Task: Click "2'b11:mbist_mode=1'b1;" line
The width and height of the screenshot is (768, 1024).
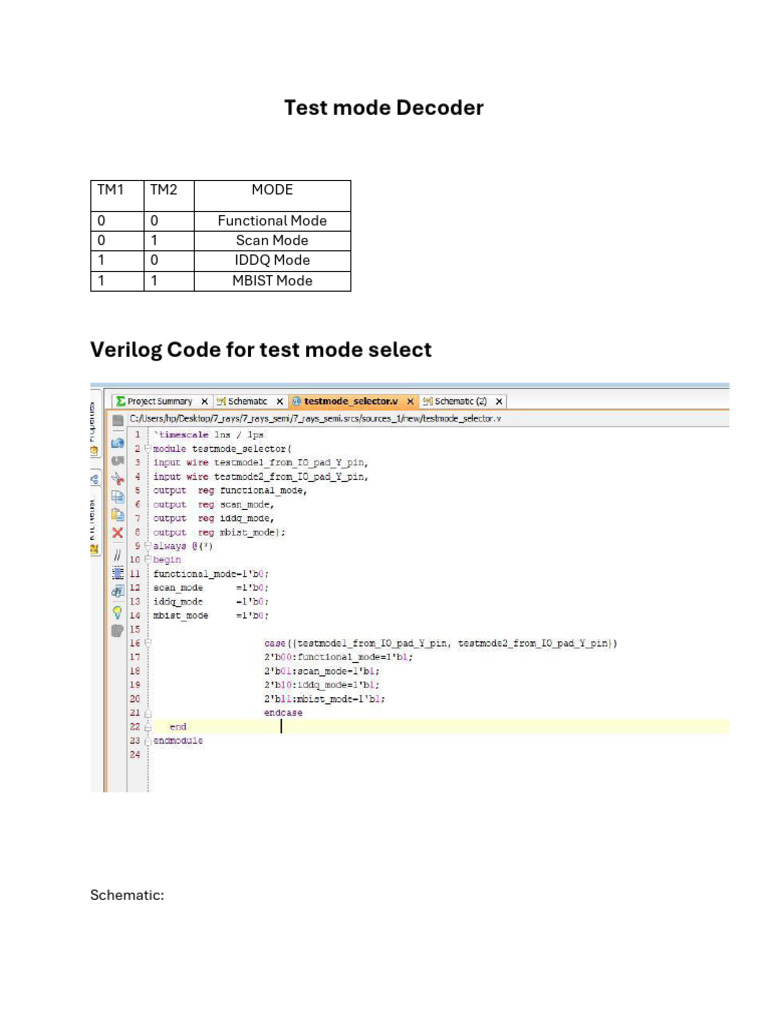Action: click(325, 699)
